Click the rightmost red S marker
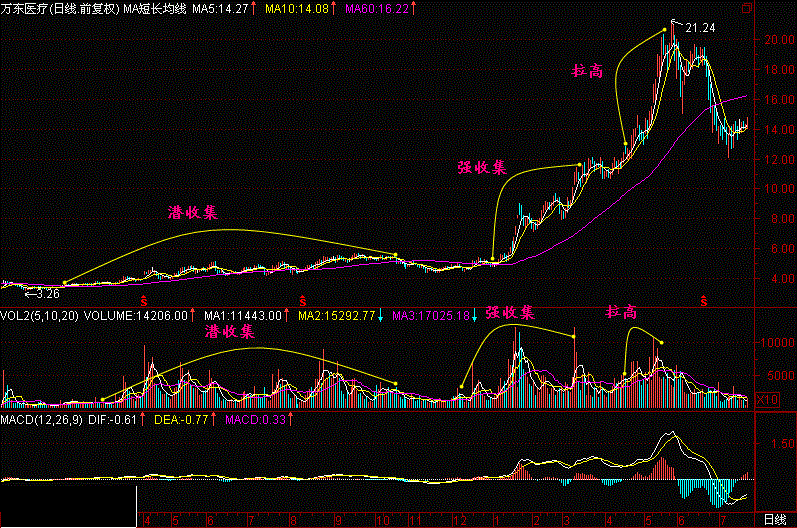Screen dimensions: 797x528 click(x=704, y=300)
